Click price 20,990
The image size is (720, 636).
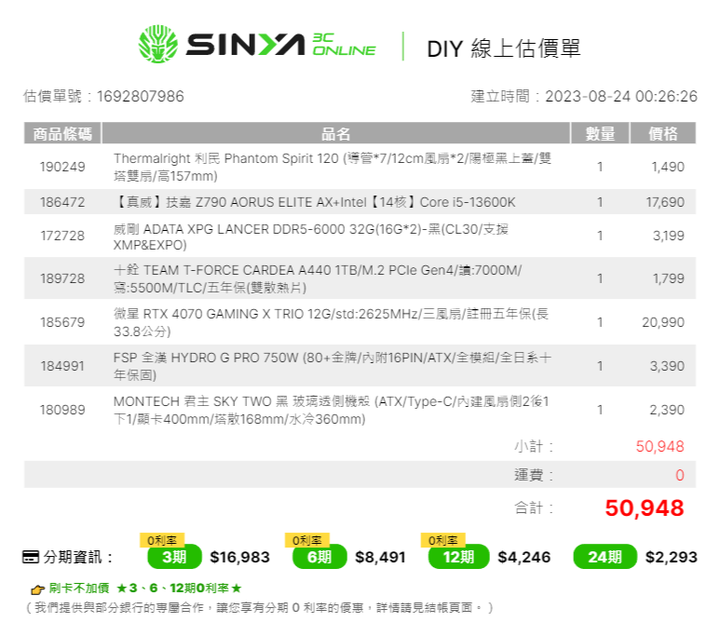(663, 322)
